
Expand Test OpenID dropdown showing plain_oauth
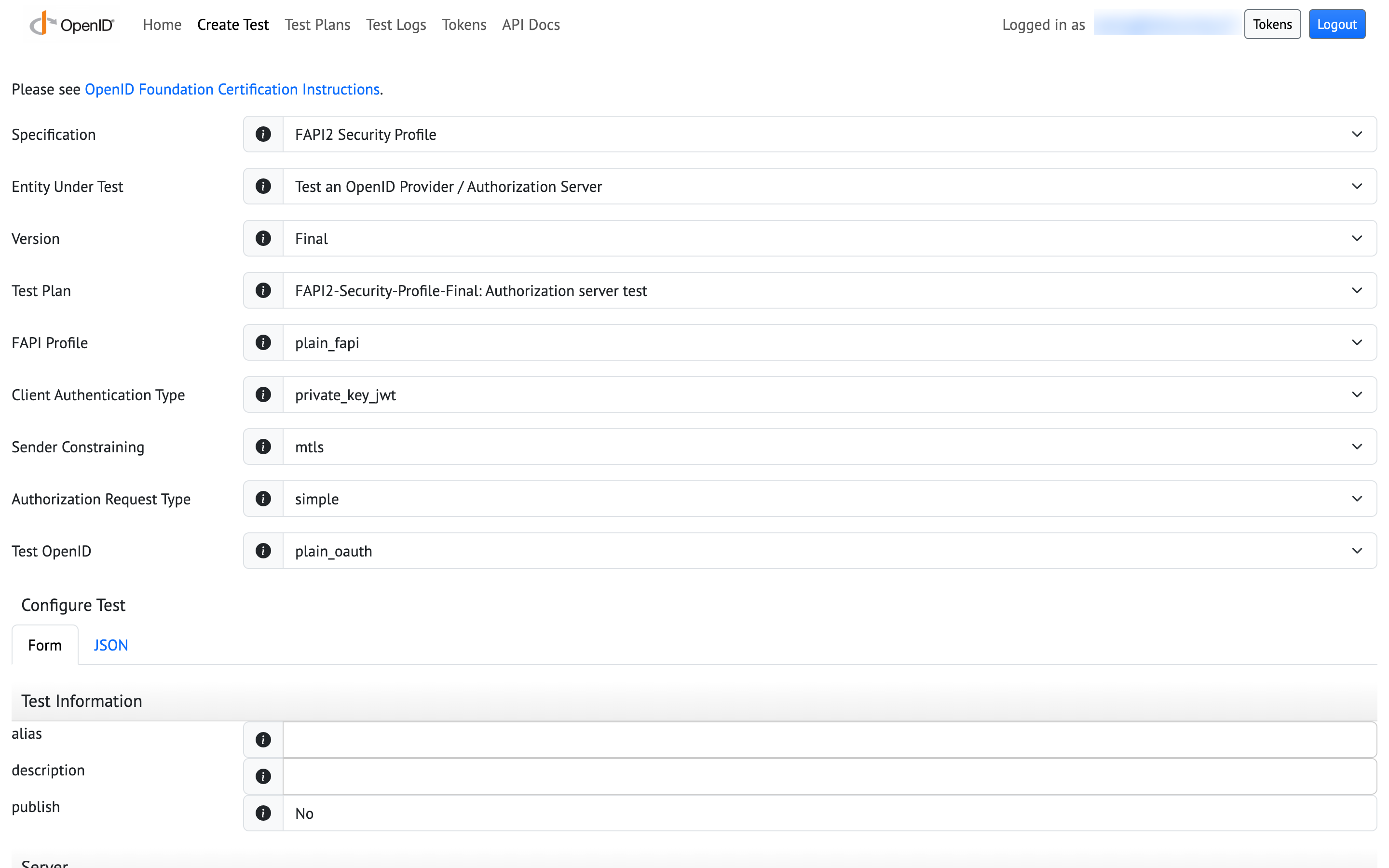tap(830, 551)
